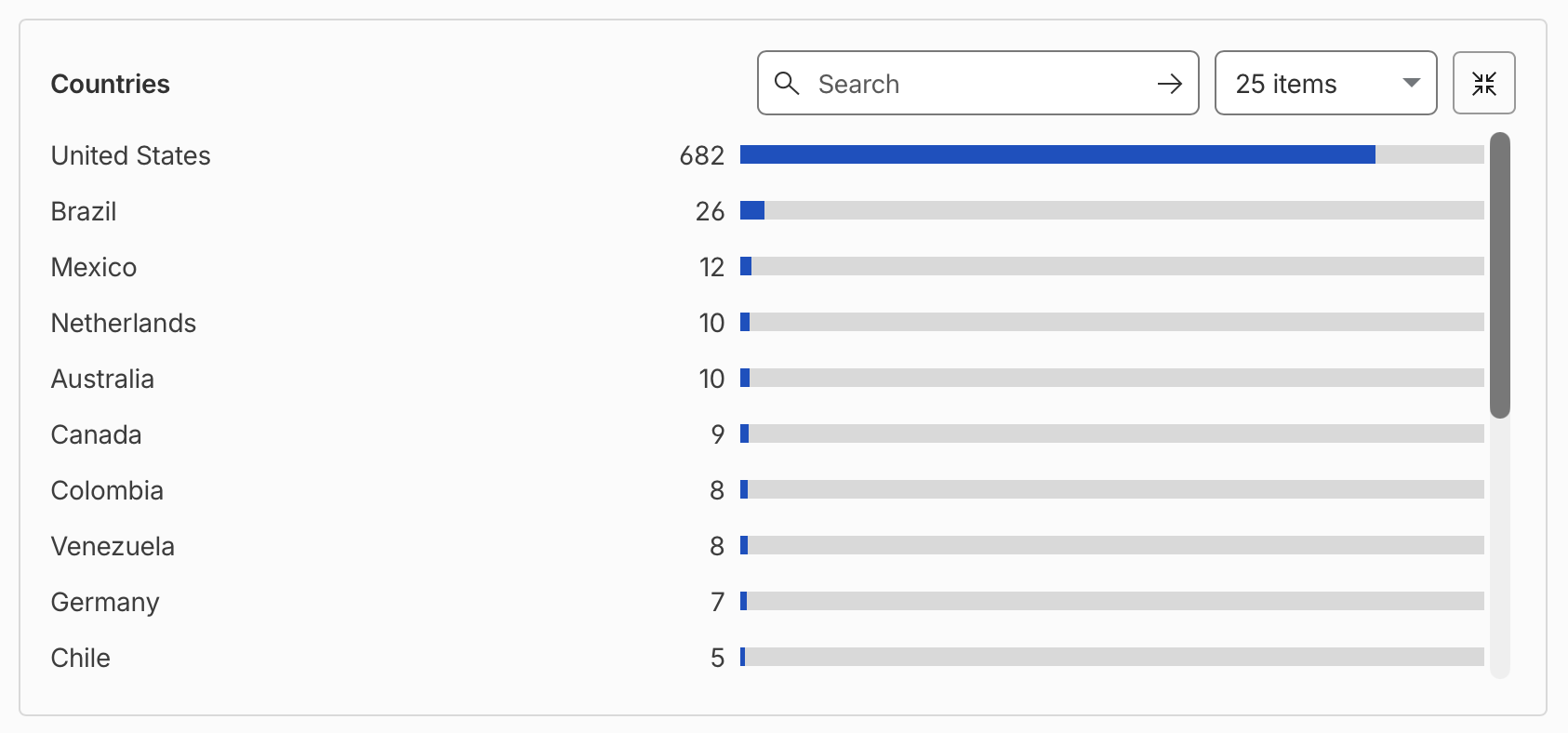Click Chile in the list

point(81,658)
